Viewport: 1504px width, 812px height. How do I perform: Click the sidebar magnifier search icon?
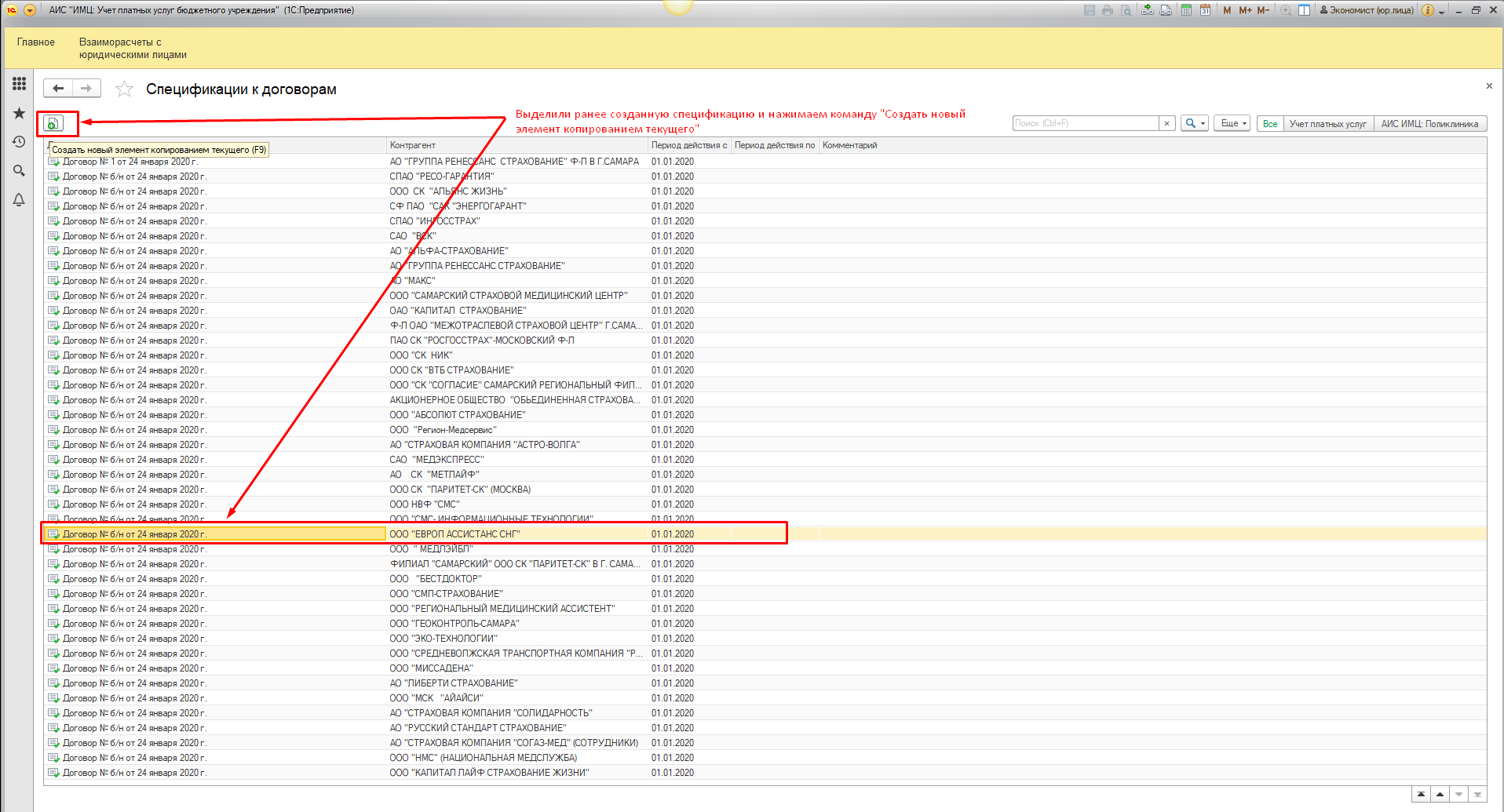click(x=19, y=171)
